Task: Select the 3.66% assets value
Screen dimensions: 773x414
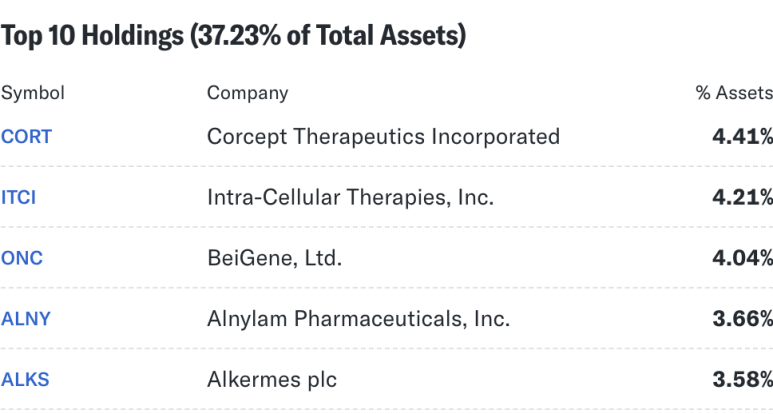Action: [x=742, y=319]
